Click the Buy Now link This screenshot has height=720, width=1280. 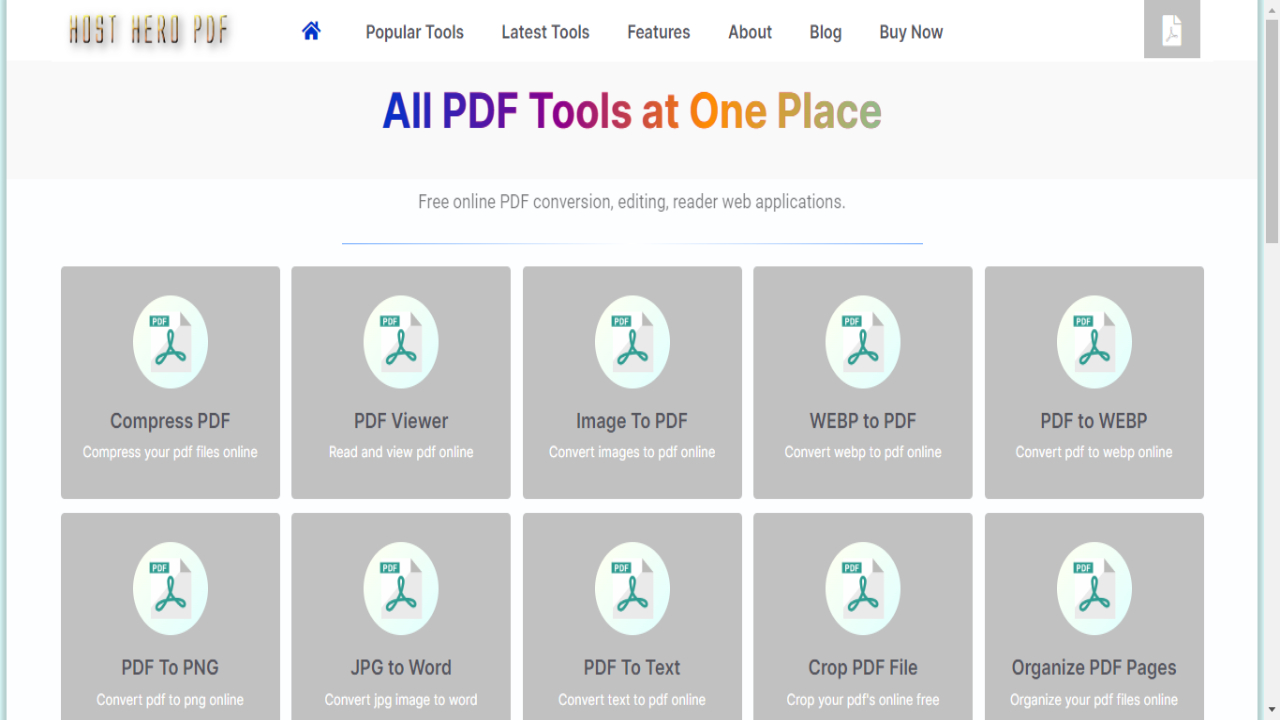[x=911, y=32]
